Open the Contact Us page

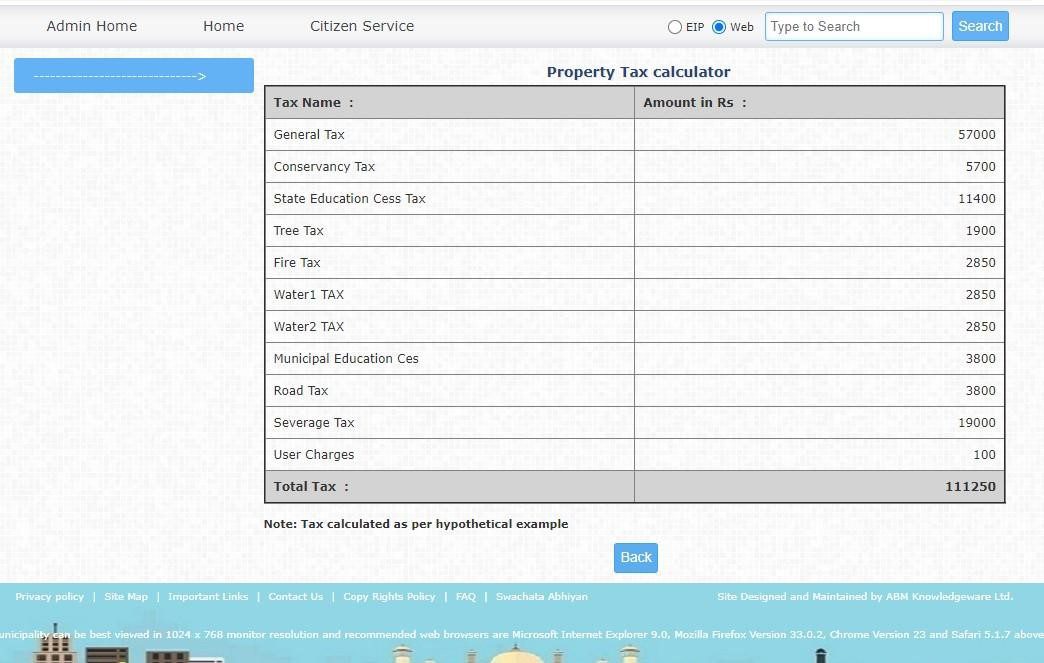295,596
